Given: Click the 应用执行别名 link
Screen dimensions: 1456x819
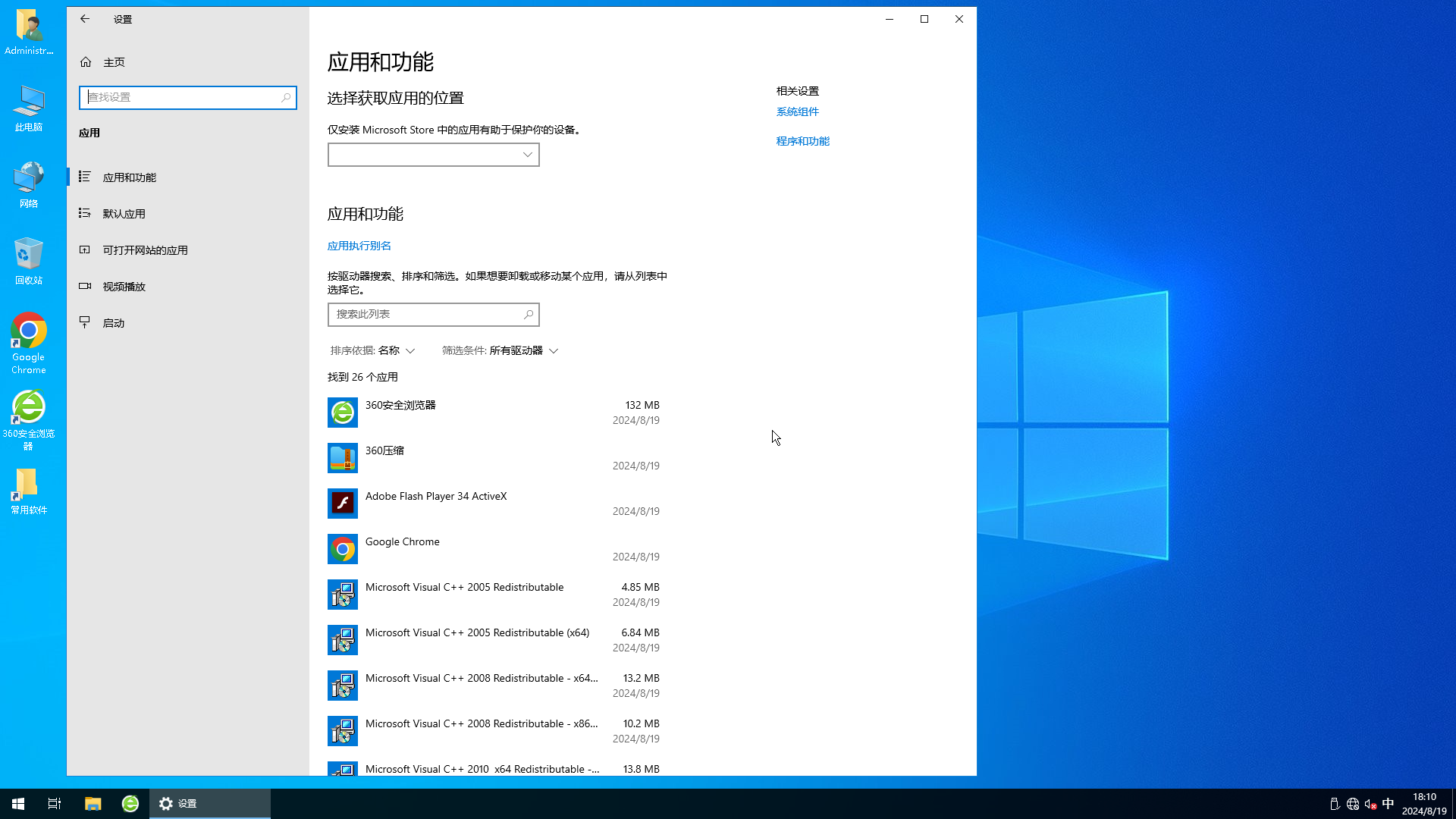Looking at the screenshot, I should (x=359, y=245).
